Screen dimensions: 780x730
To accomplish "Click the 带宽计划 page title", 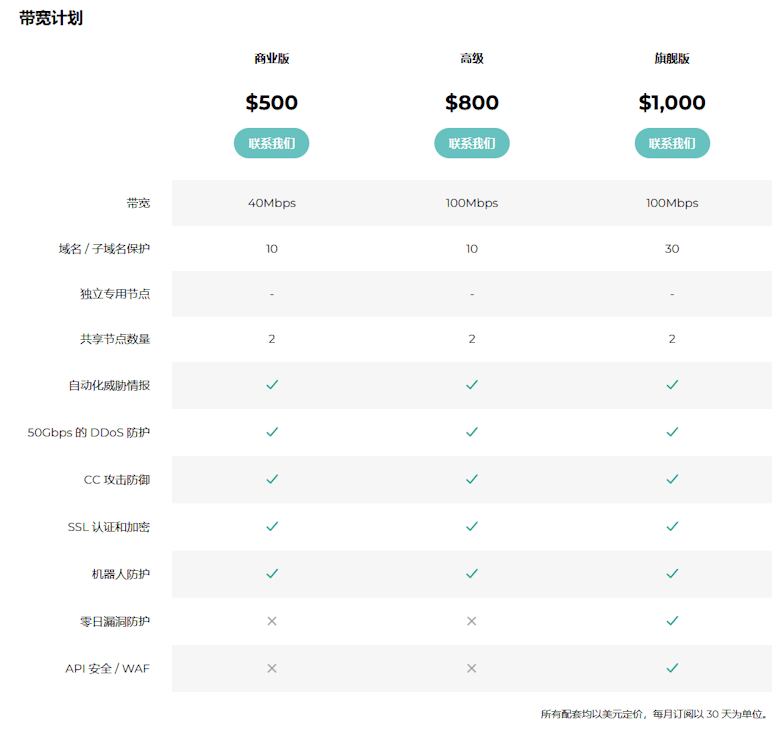I will pos(51,18).
